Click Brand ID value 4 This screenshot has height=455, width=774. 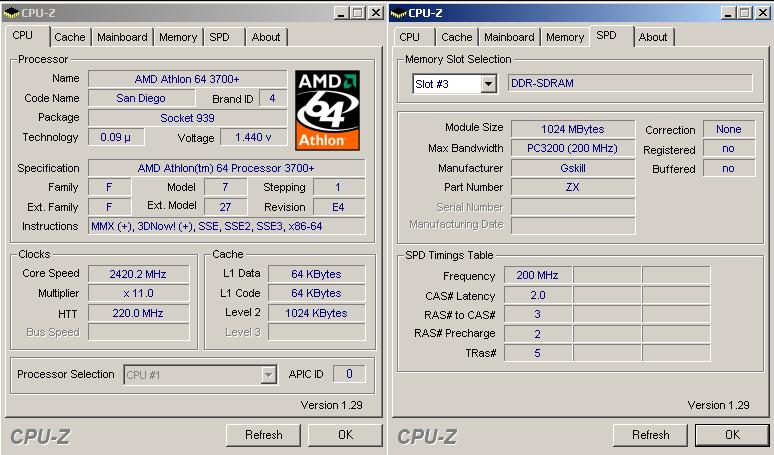click(272, 98)
